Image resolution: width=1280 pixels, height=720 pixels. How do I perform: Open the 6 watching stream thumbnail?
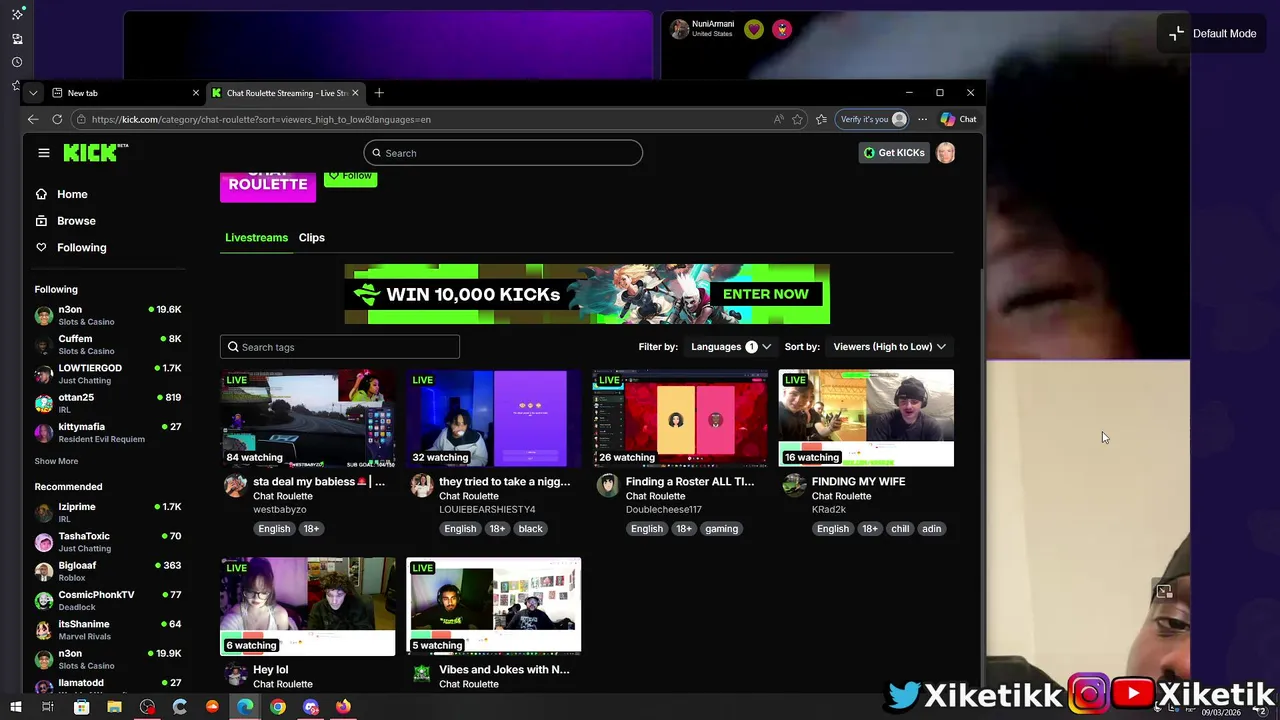click(308, 606)
